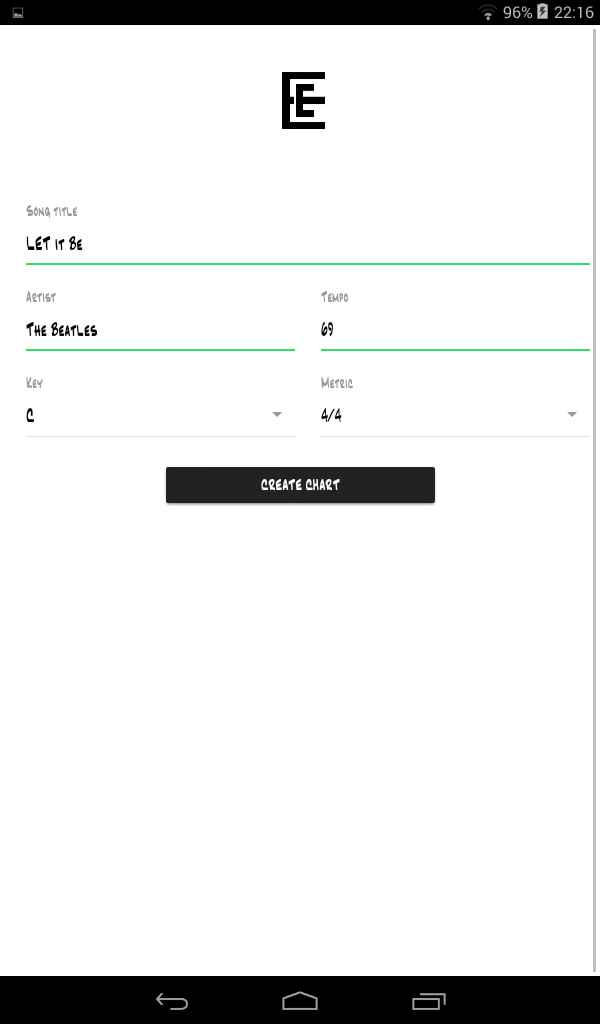Select the Tempo field showing 69
600x1024 pixels.
tap(455, 330)
